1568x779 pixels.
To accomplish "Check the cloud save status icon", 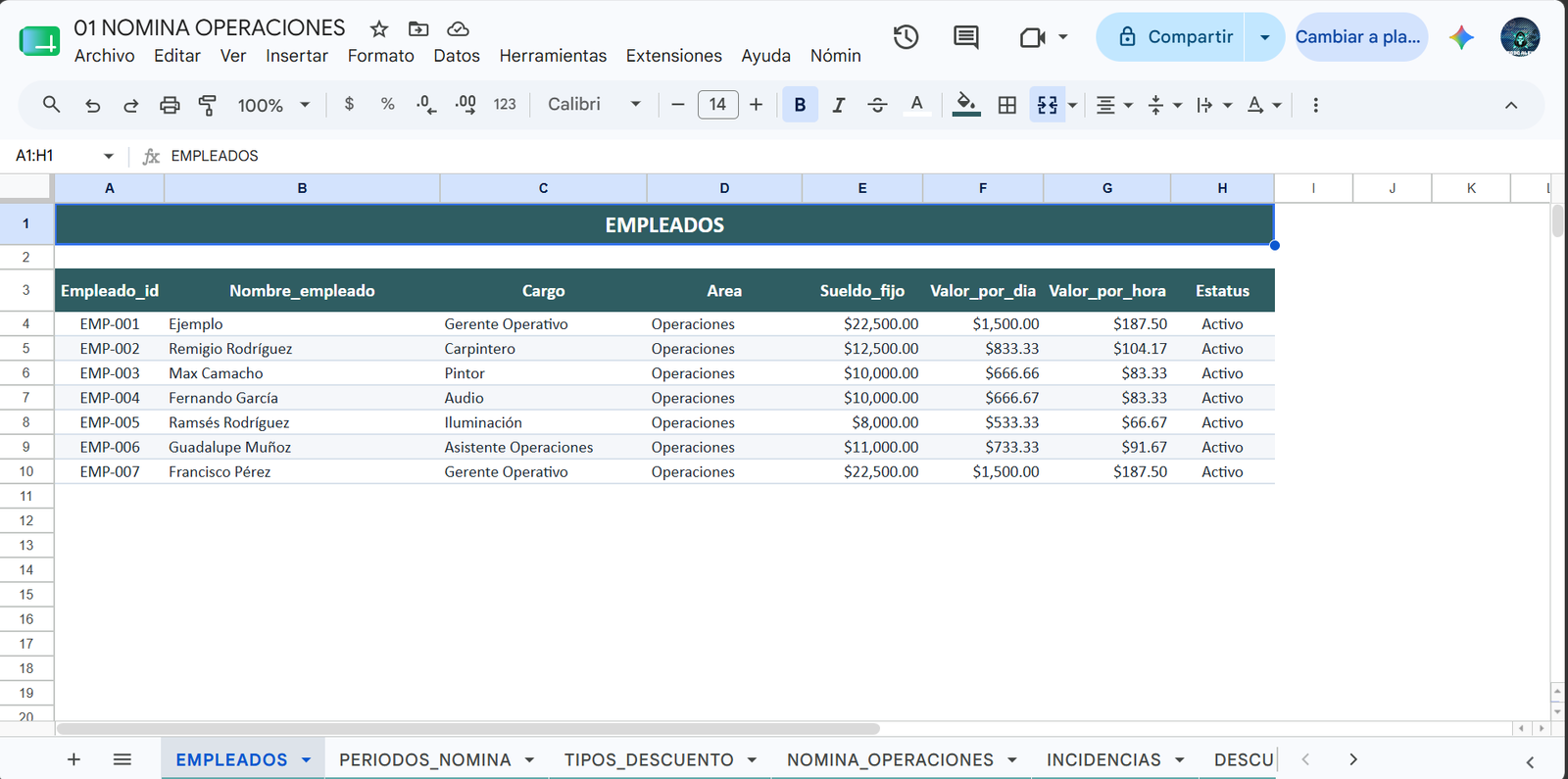I will pyautogui.click(x=458, y=29).
